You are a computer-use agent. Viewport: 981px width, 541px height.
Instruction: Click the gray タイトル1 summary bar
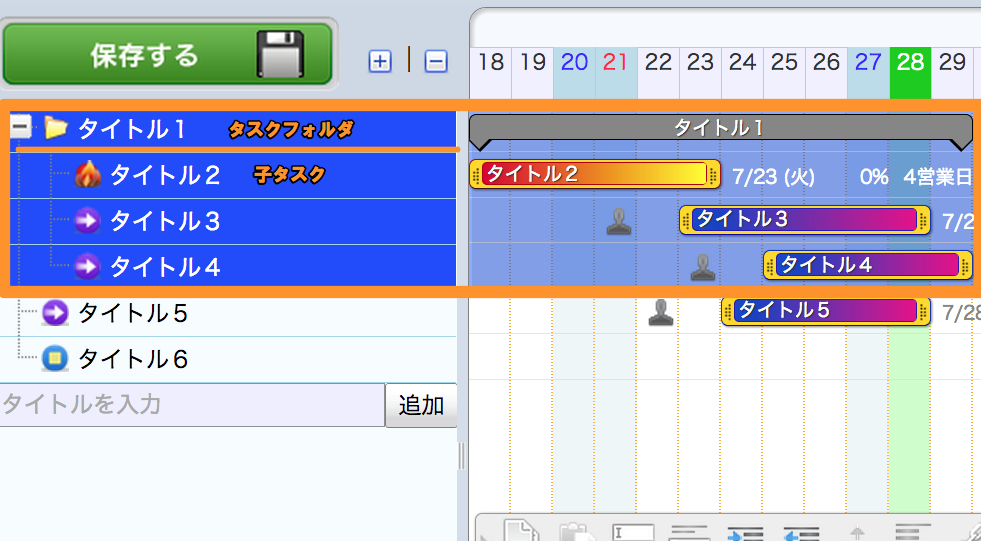(x=721, y=129)
